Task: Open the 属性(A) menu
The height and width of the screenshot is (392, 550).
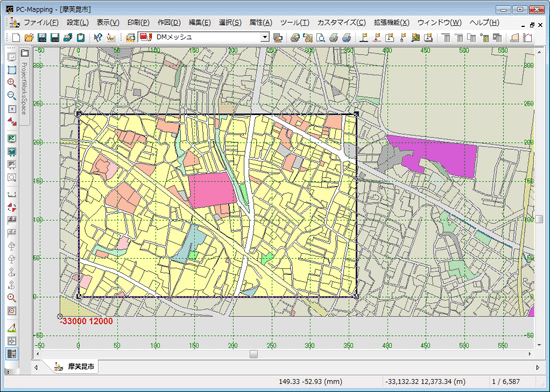Action: click(261, 23)
